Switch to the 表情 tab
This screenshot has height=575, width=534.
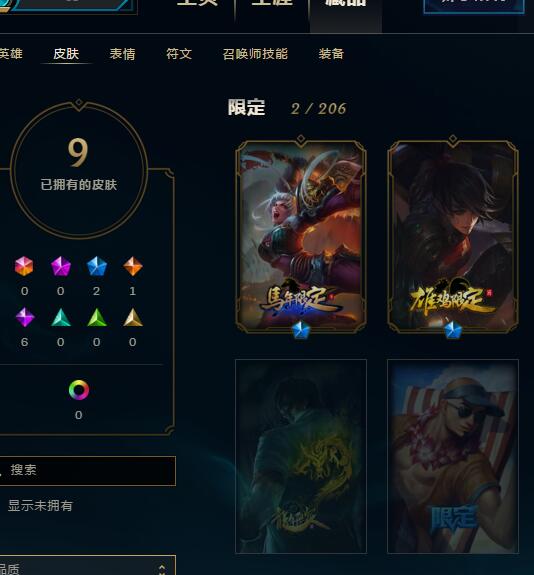coord(122,54)
